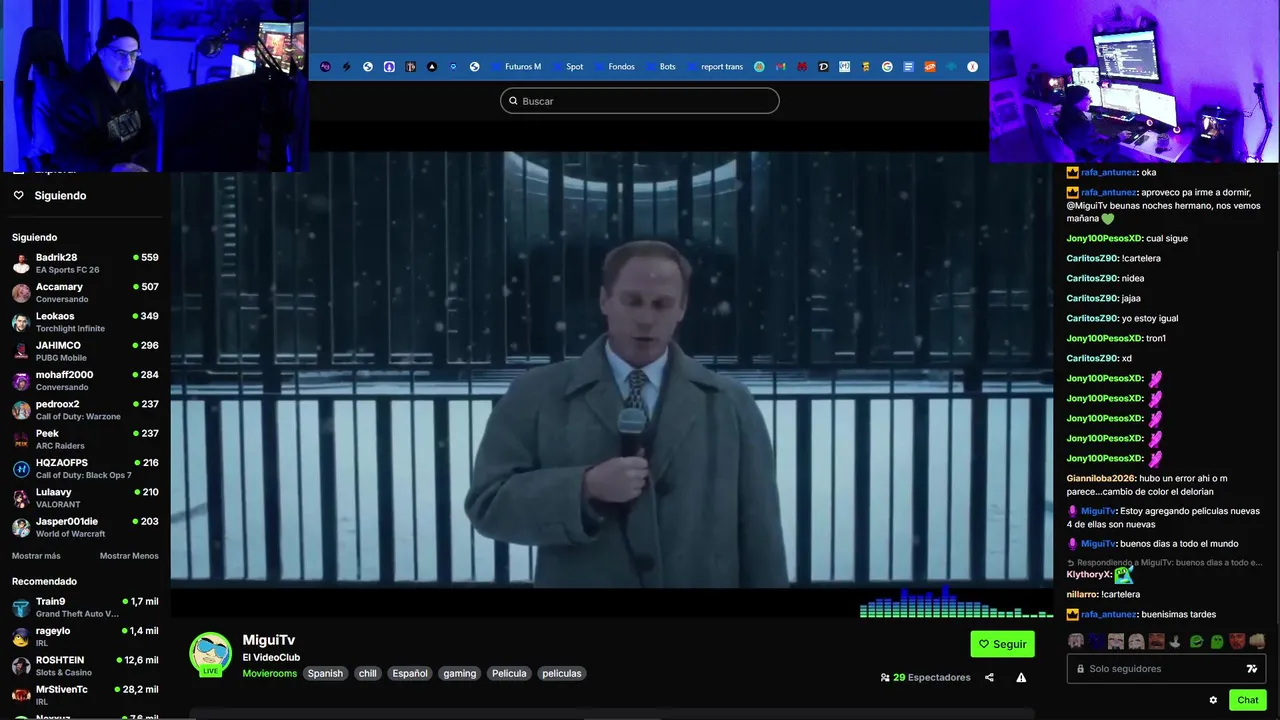Open the Lulaavy channel in the sidebar
This screenshot has width=1280, height=720.
pos(85,498)
